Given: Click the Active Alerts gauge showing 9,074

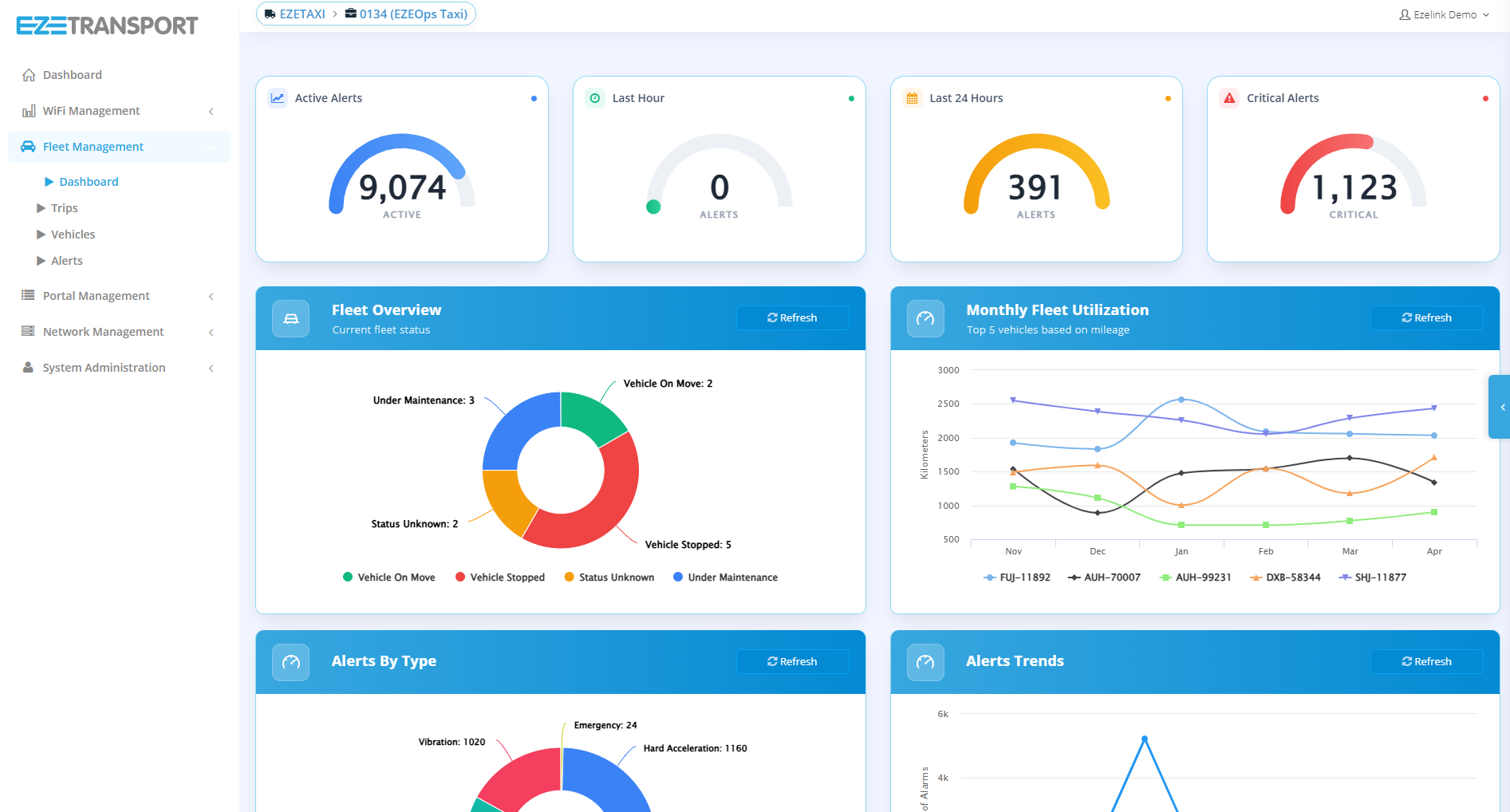Looking at the screenshot, I should [x=402, y=175].
